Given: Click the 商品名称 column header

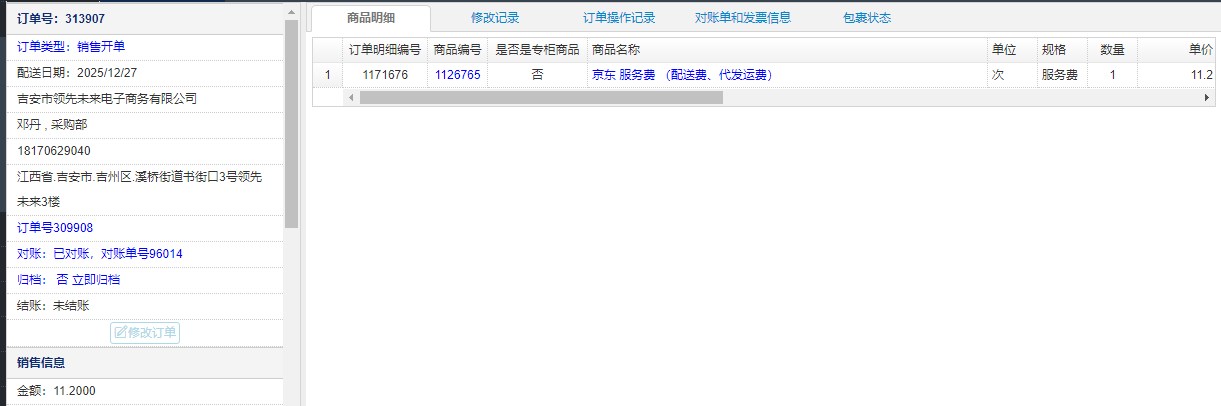Looking at the screenshot, I should coord(616,49).
